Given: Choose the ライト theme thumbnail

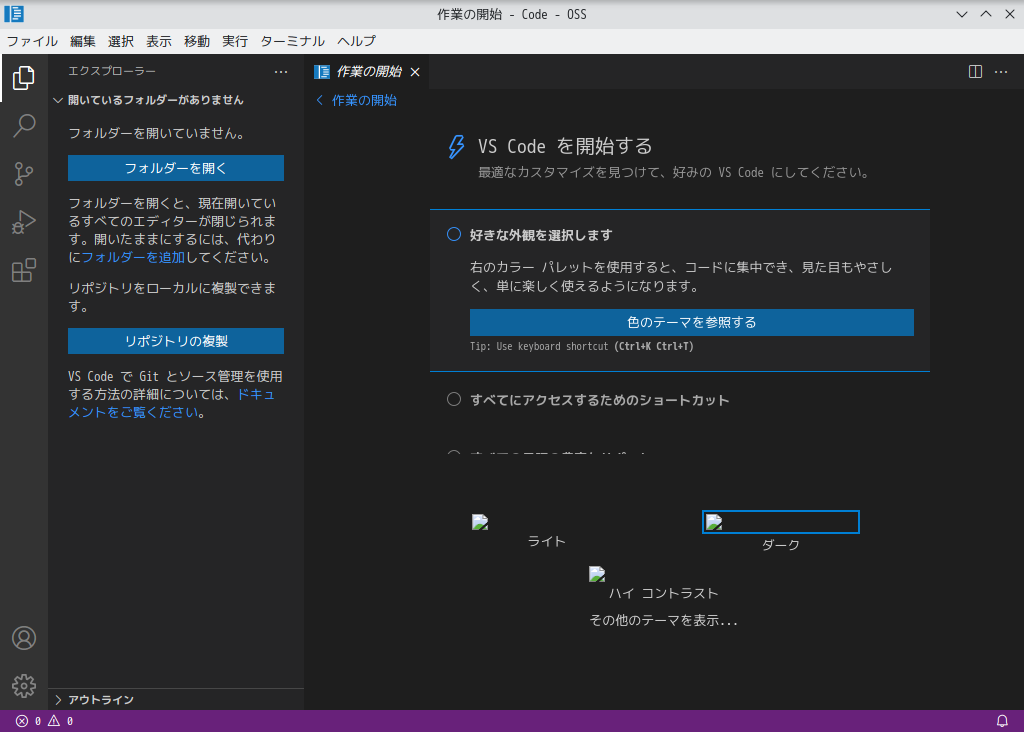Looking at the screenshot, I should pyautogui.click(x=546, y=532).
